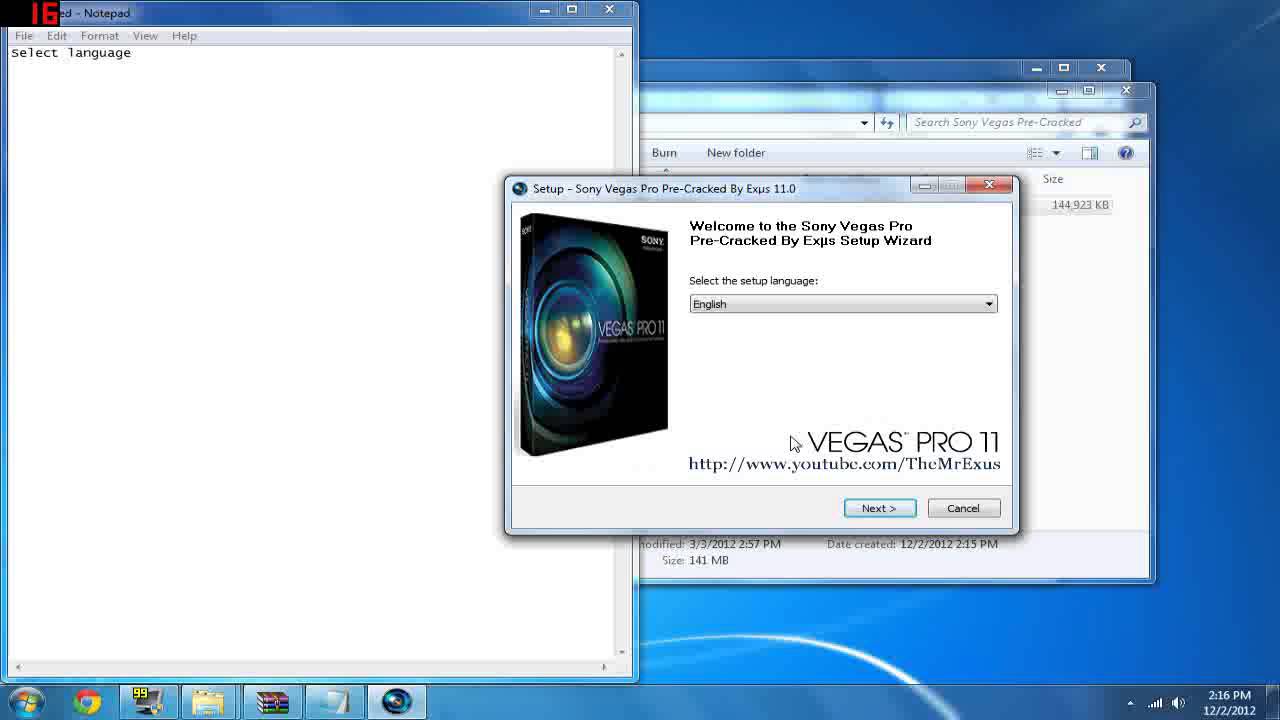The image size is (1280, 720).
Task: Click Next in the Vegas setup wizard
Action: tap(880, 508)
